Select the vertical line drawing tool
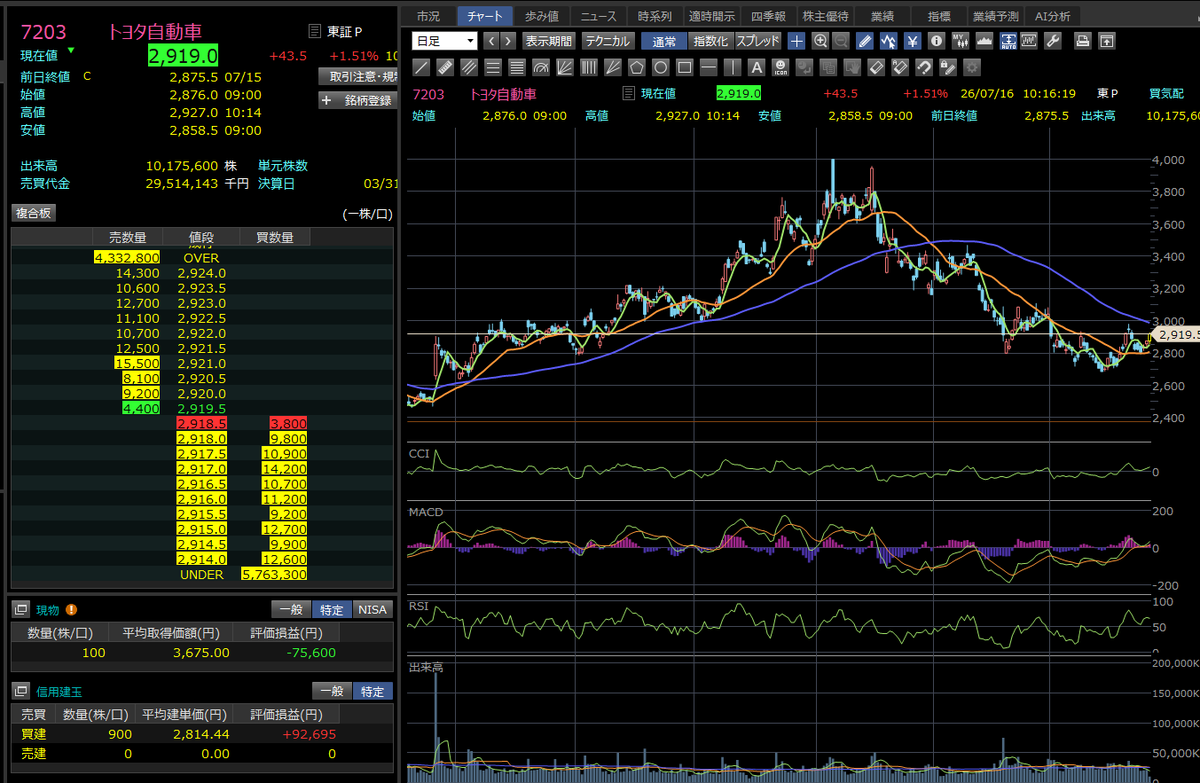1200x783 pixels. (x=731, y=68)
